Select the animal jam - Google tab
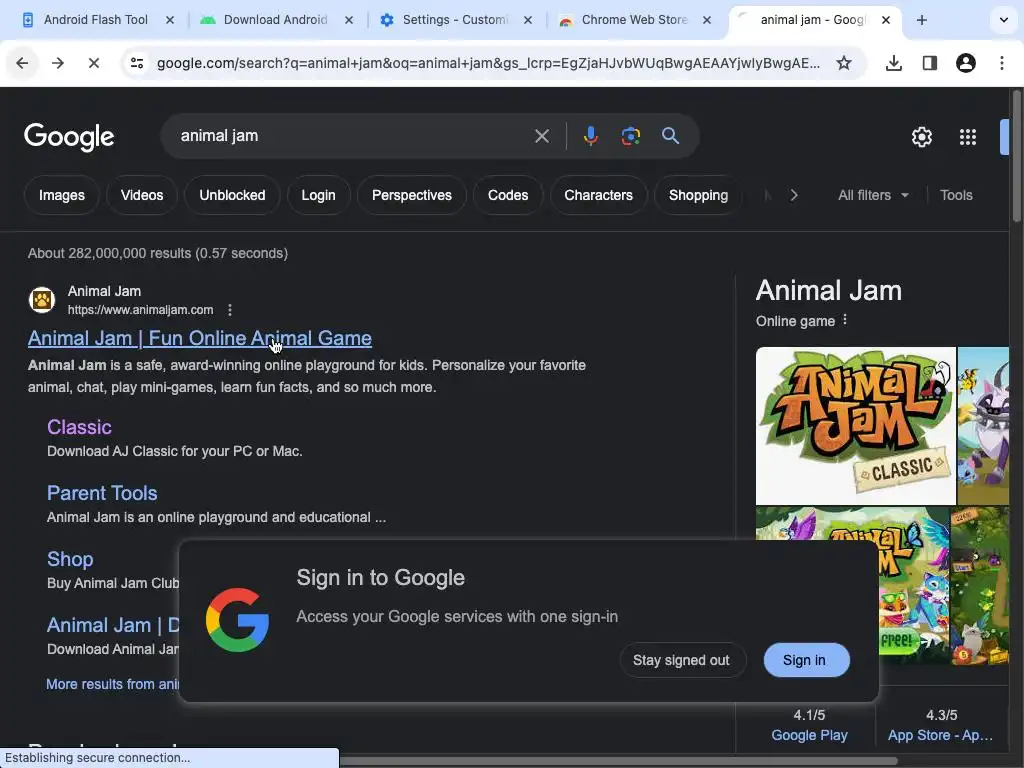Screen dimensions: 1024x768 [x=812, y=20]
